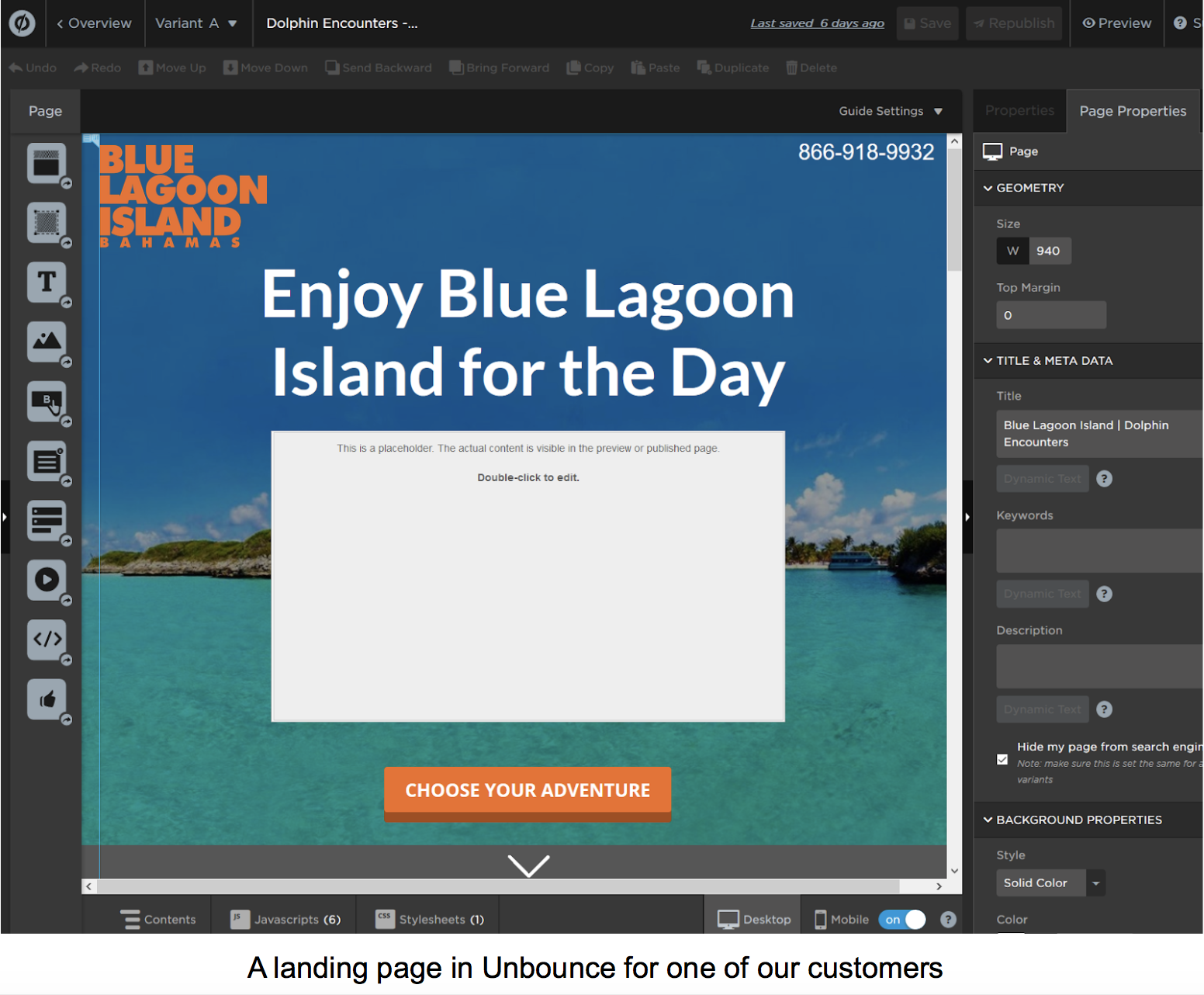Click help icon beside the mobile toggle
Image resolution: width=1204 pixels, height=995 pixels.
coord(948,920)
